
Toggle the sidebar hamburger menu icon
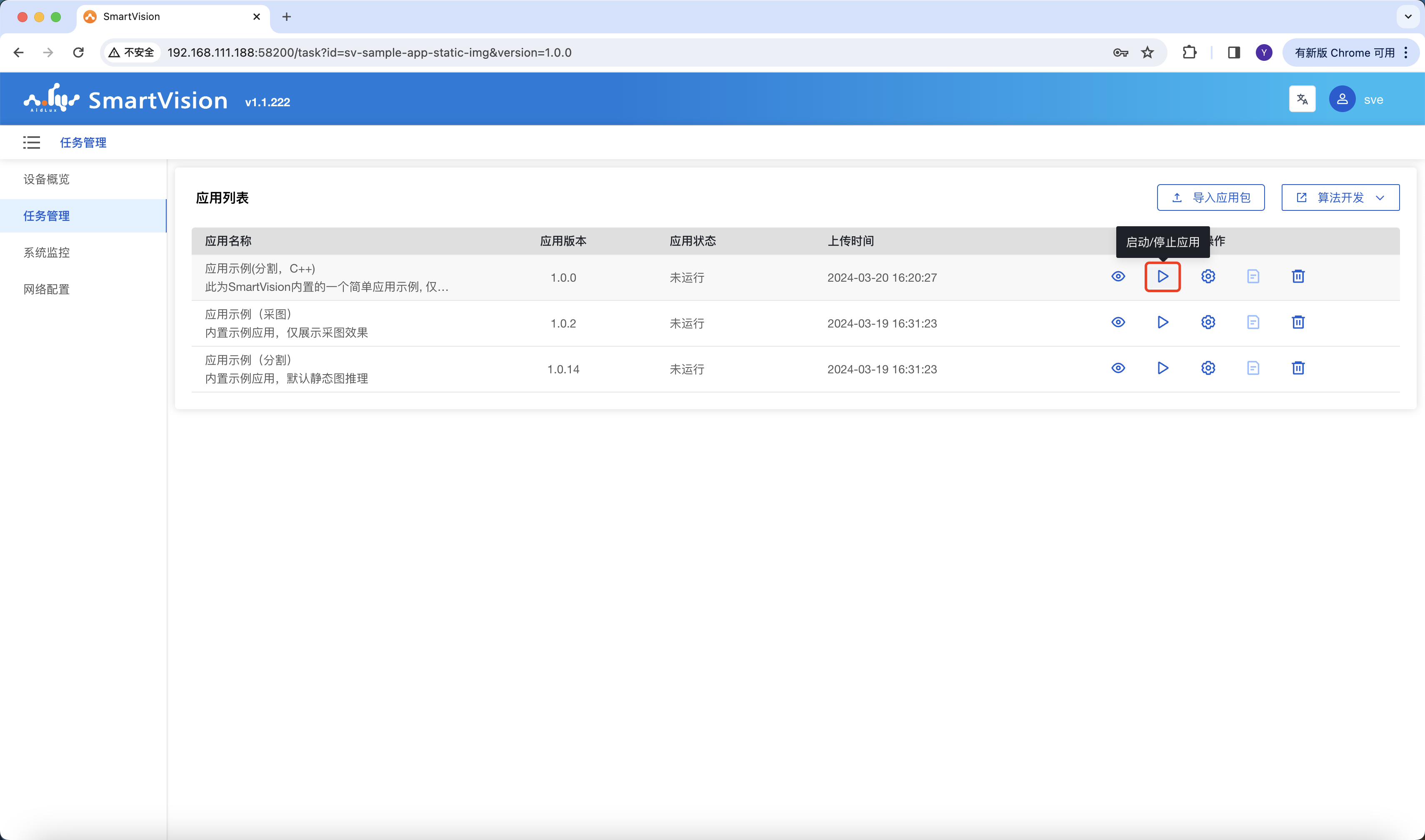pyautogui.click(x=32, y=142)
